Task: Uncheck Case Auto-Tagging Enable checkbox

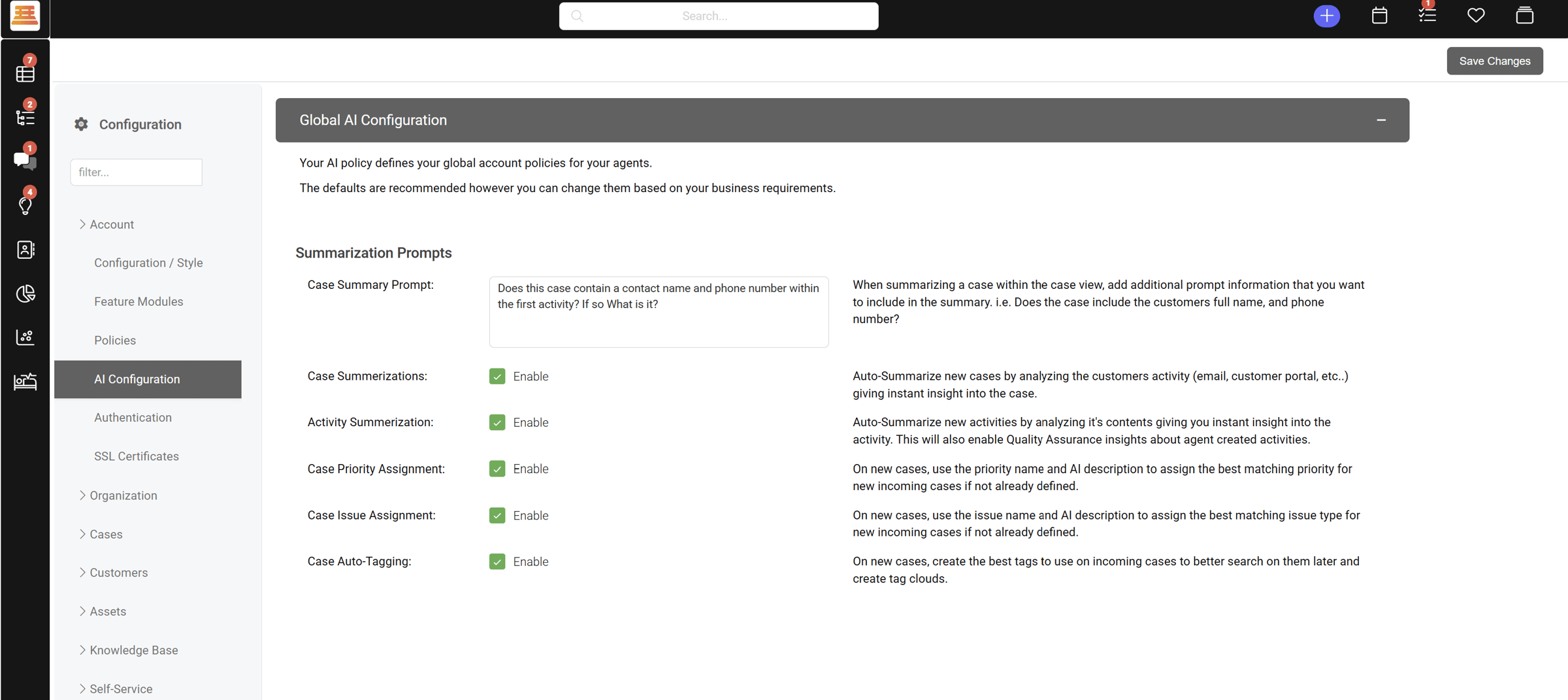Action: pyautogui.click(x=497, y=562)
